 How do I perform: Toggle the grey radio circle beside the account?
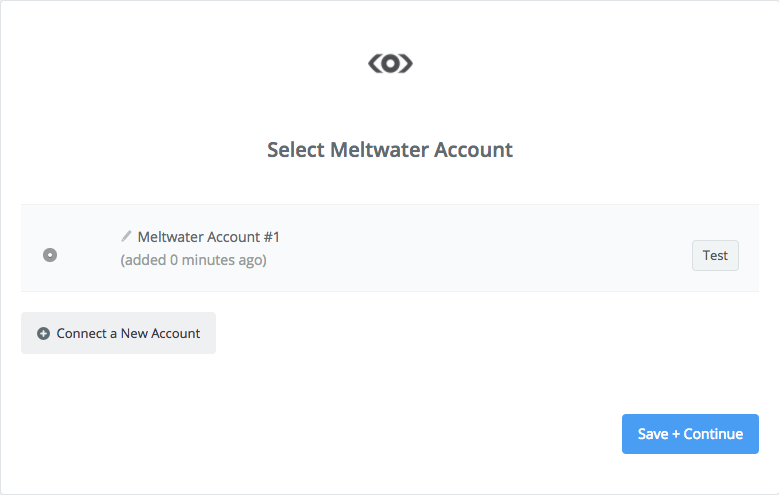(50, 255)
